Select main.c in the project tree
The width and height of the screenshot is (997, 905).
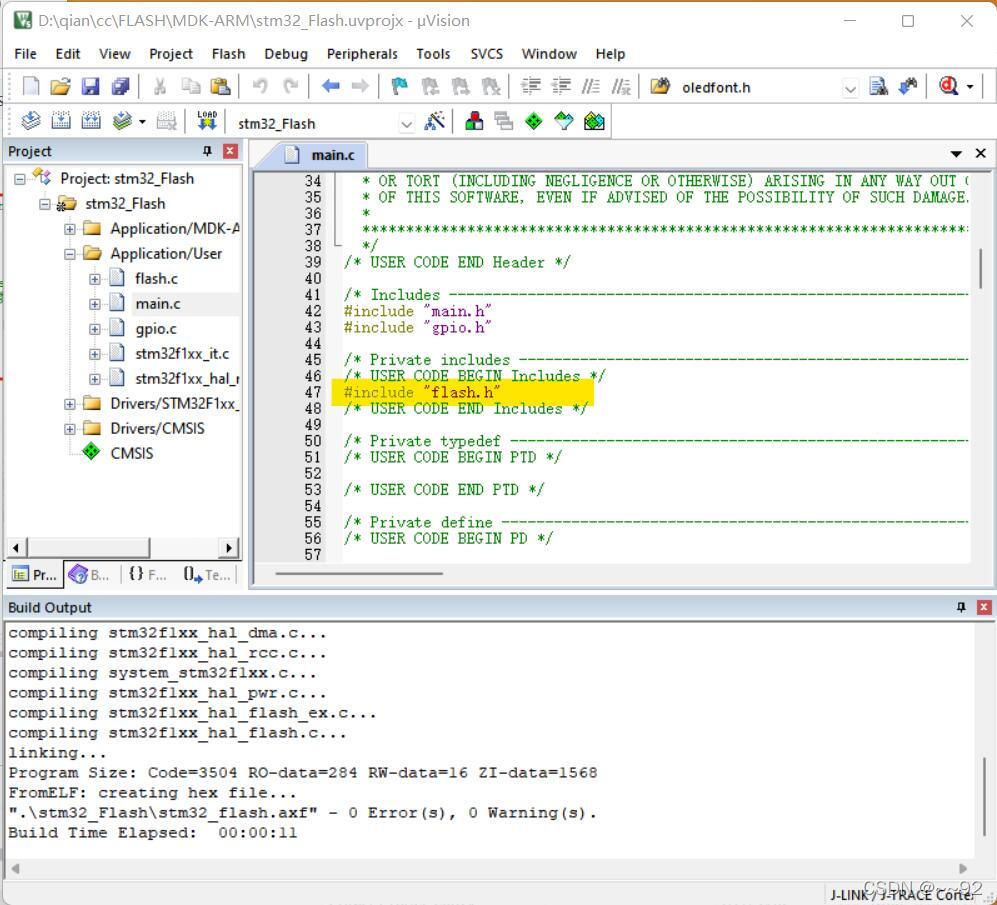point(158,304)
